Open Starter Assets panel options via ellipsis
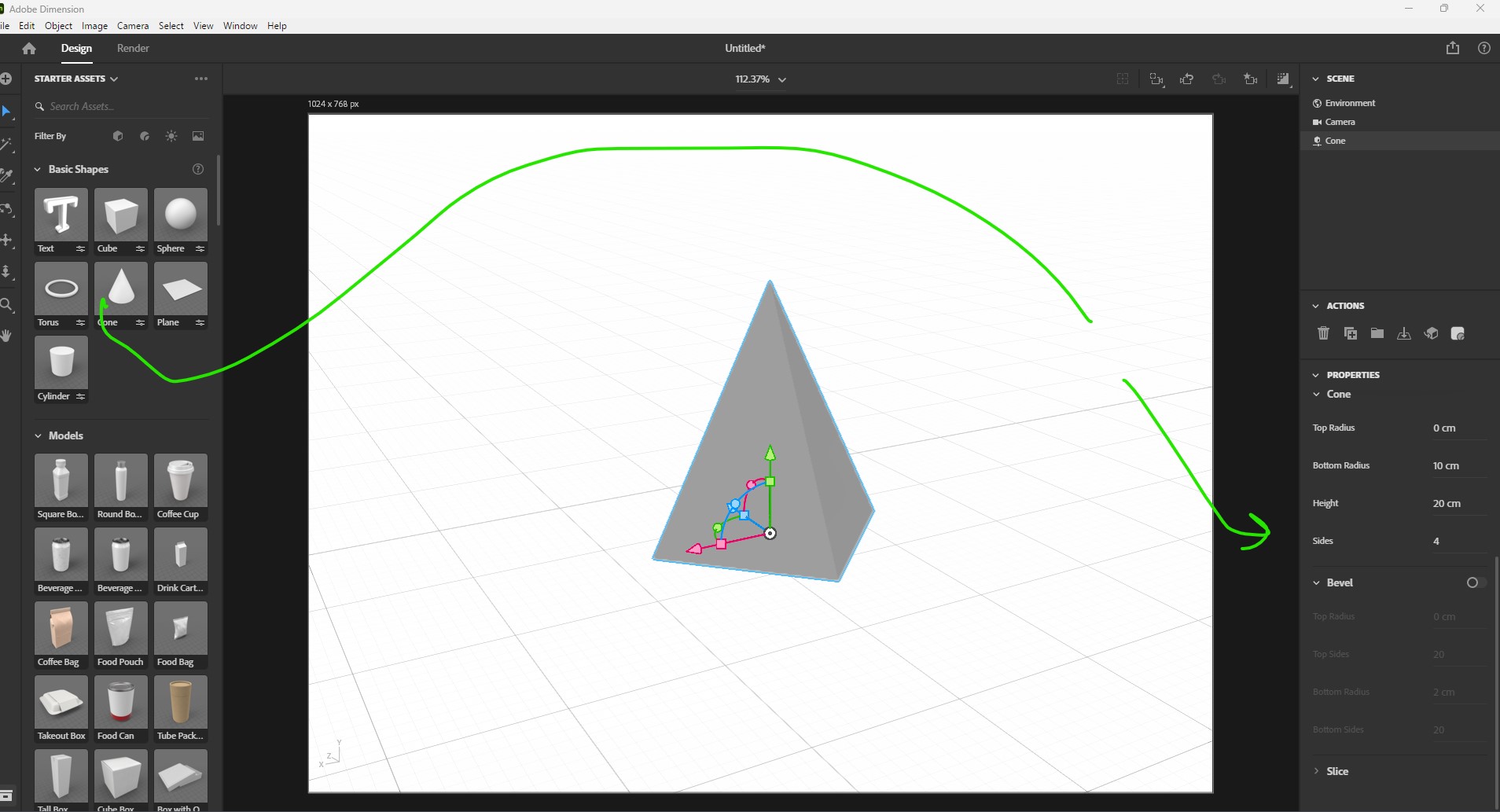The image size is (1500, 812). (201, 79)
